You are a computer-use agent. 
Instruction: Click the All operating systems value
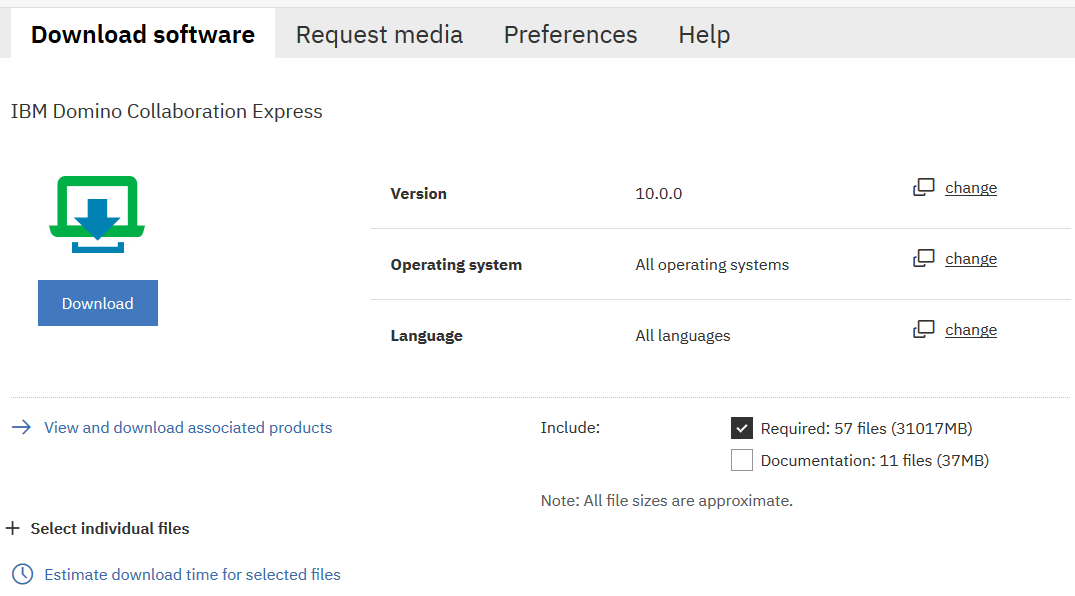pos(712,265)
